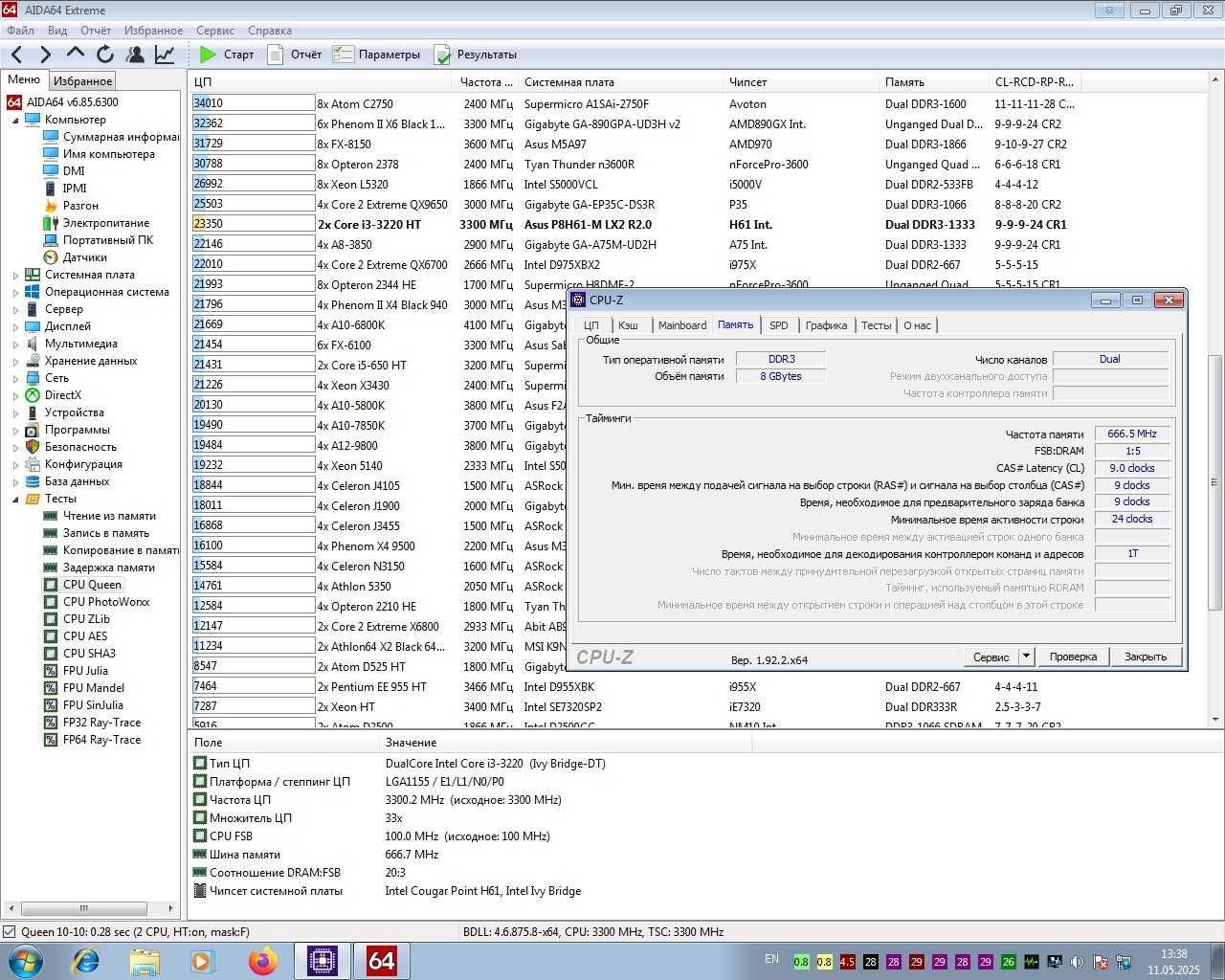Open Запись в память memory write test
This screenshot has width=1225, height=980.
[x=105, y=533]
